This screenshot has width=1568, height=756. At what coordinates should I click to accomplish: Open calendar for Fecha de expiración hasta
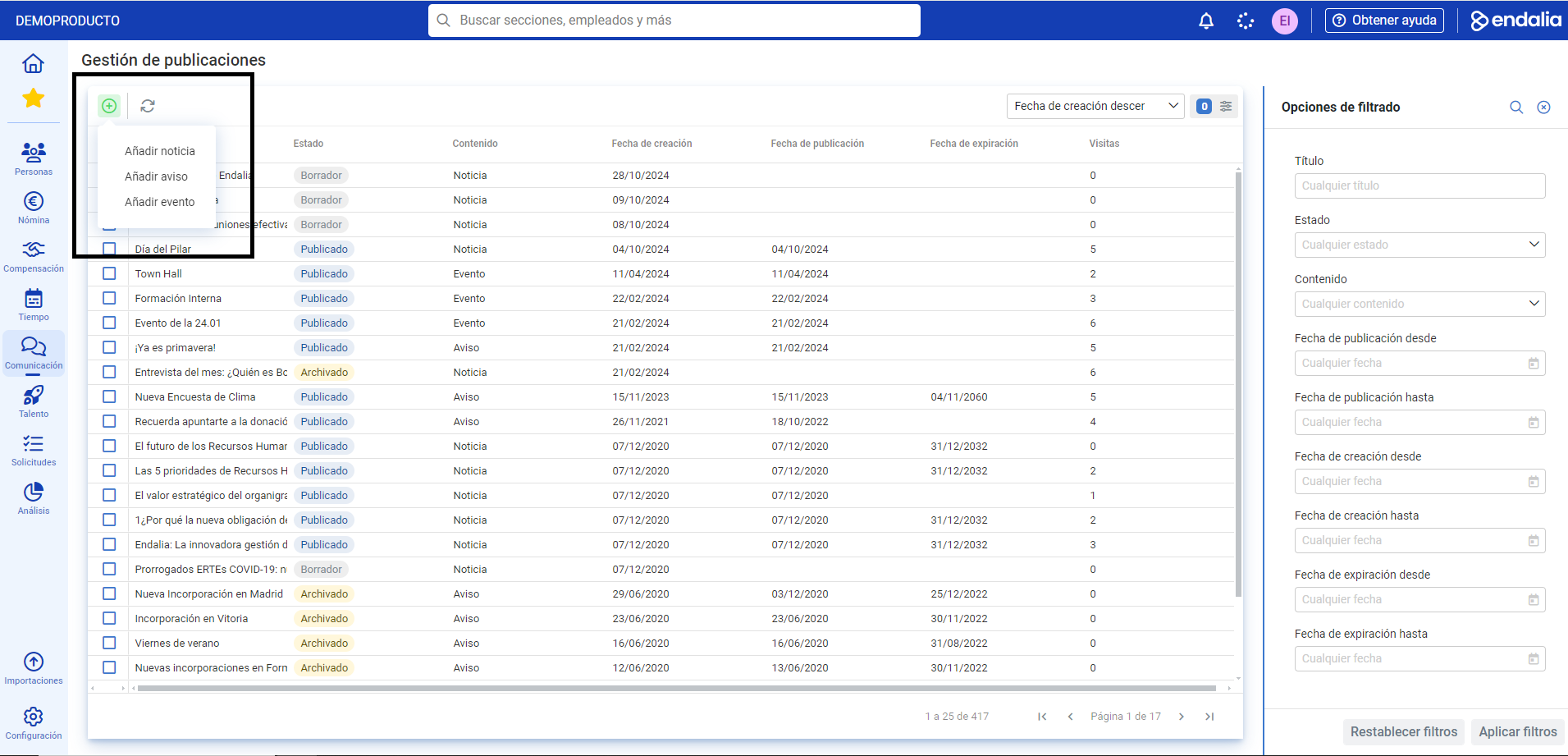(x=1534, y=658)
